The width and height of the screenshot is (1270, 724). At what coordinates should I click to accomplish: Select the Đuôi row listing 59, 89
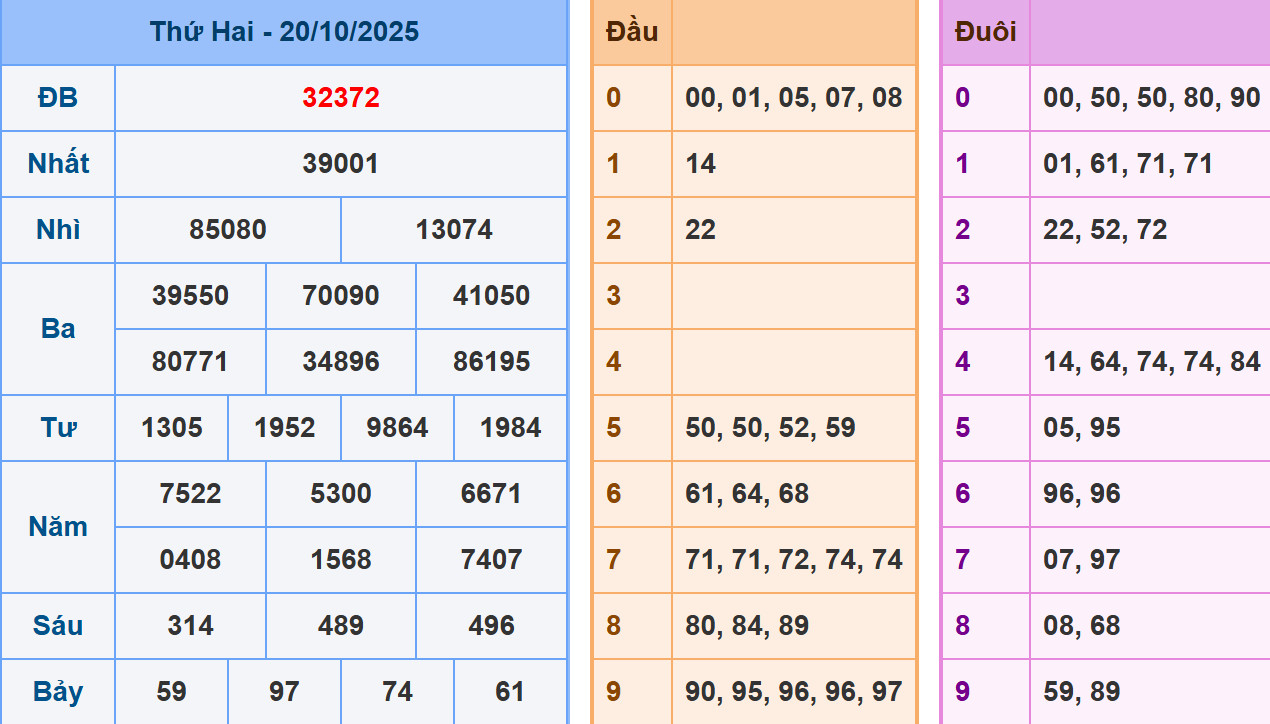coord(1081,692)
